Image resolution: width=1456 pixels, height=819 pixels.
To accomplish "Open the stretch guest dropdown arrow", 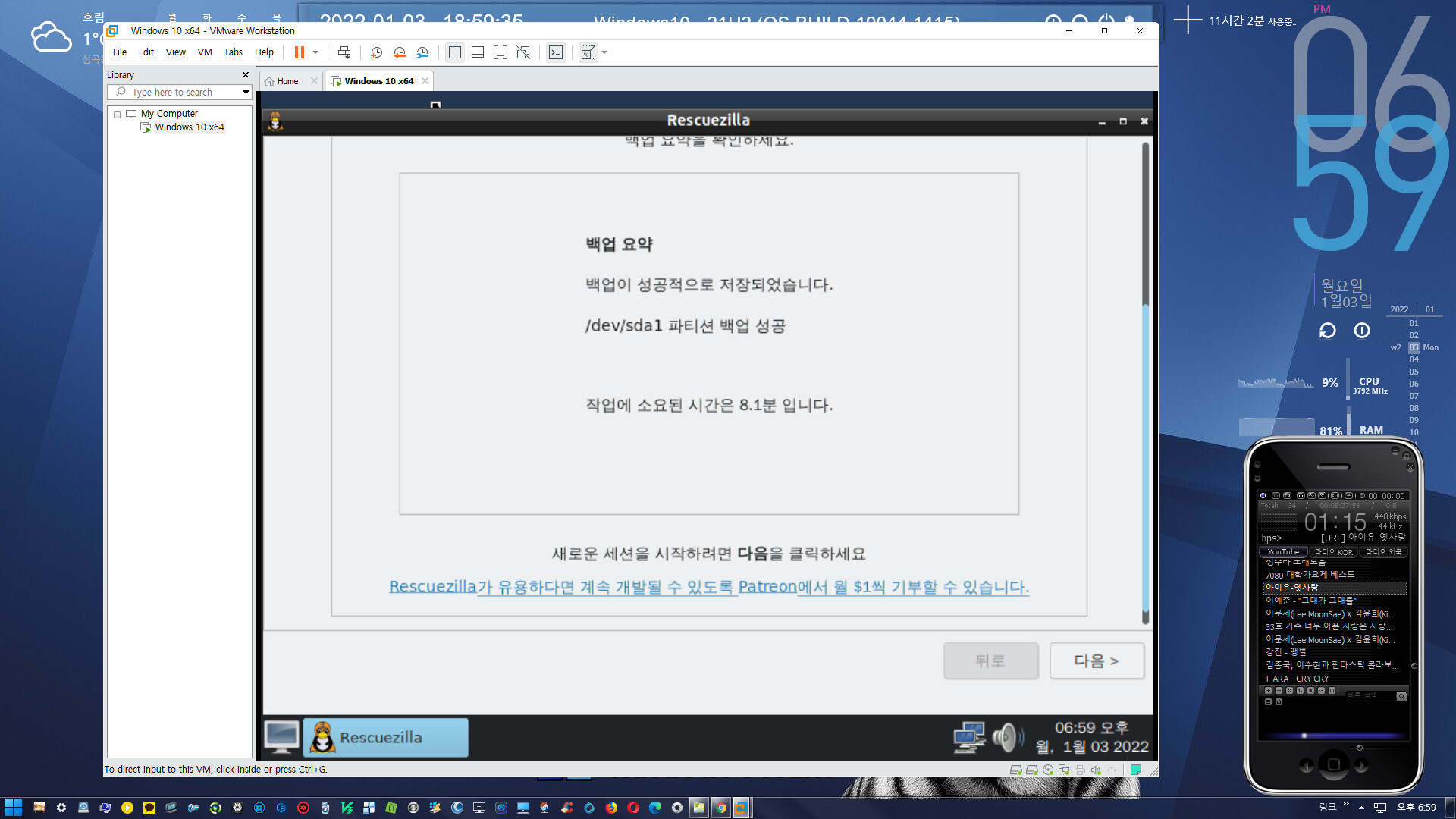I will 604,52.
